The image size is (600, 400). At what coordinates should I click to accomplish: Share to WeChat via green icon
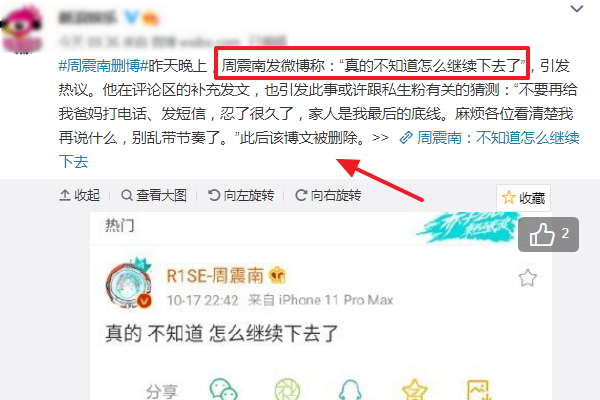coord(223,389)
